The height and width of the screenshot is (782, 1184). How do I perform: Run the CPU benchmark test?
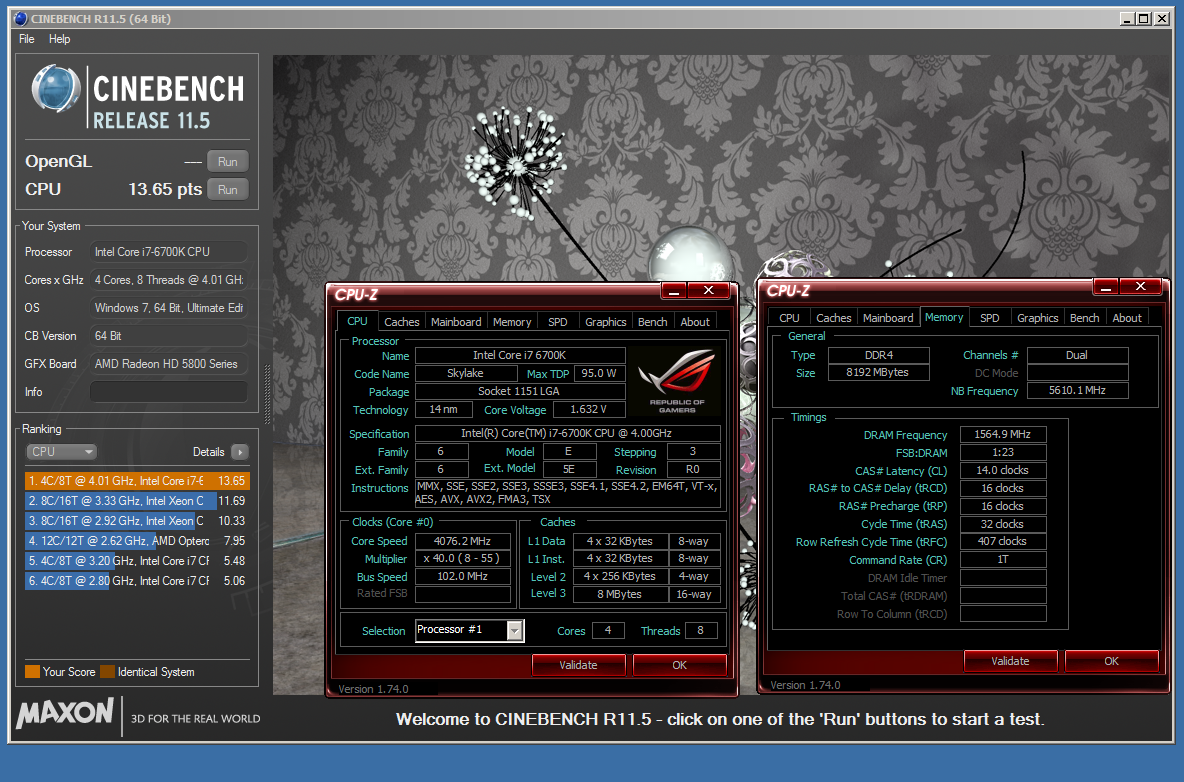227,189
